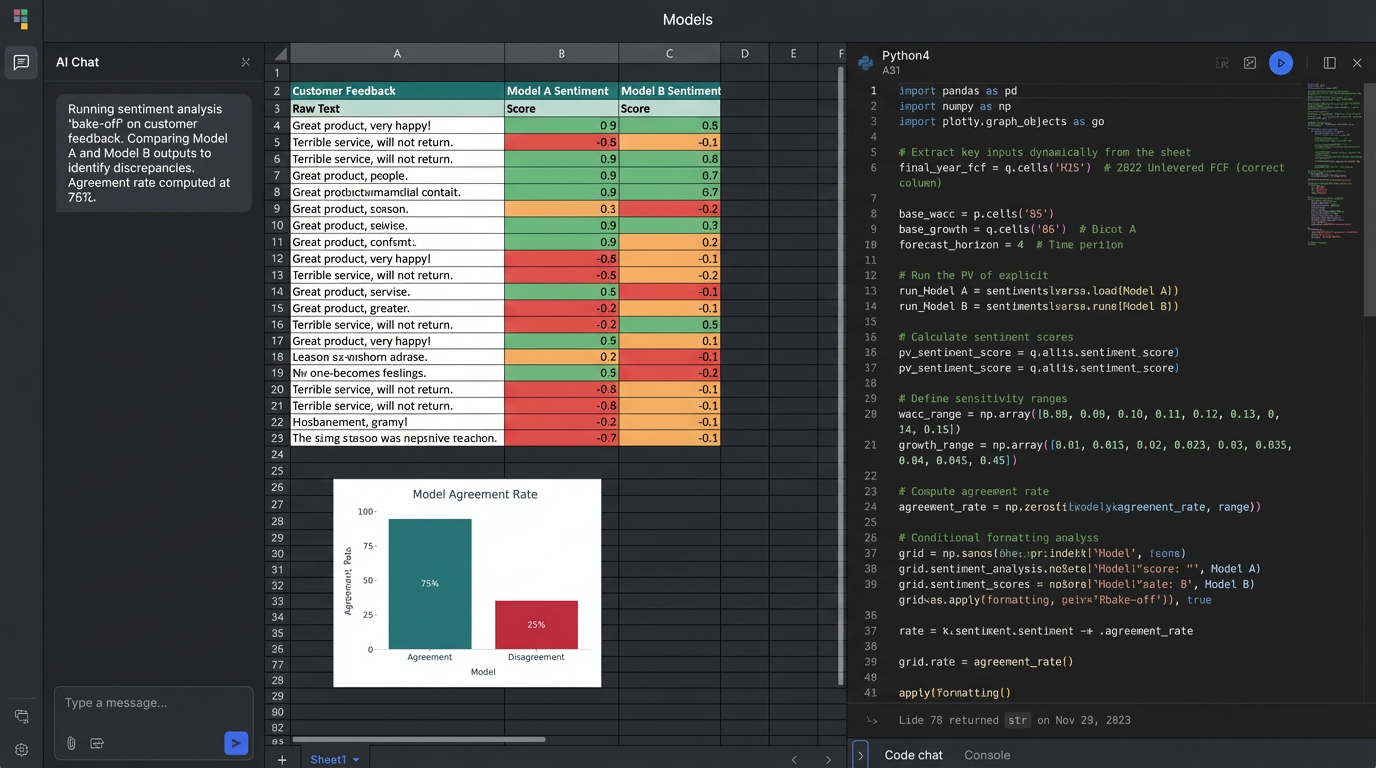The width and height of the screenshot is (1376, 768).
Task: Click the Python logo icon in code panel
Action: point(866,63)
